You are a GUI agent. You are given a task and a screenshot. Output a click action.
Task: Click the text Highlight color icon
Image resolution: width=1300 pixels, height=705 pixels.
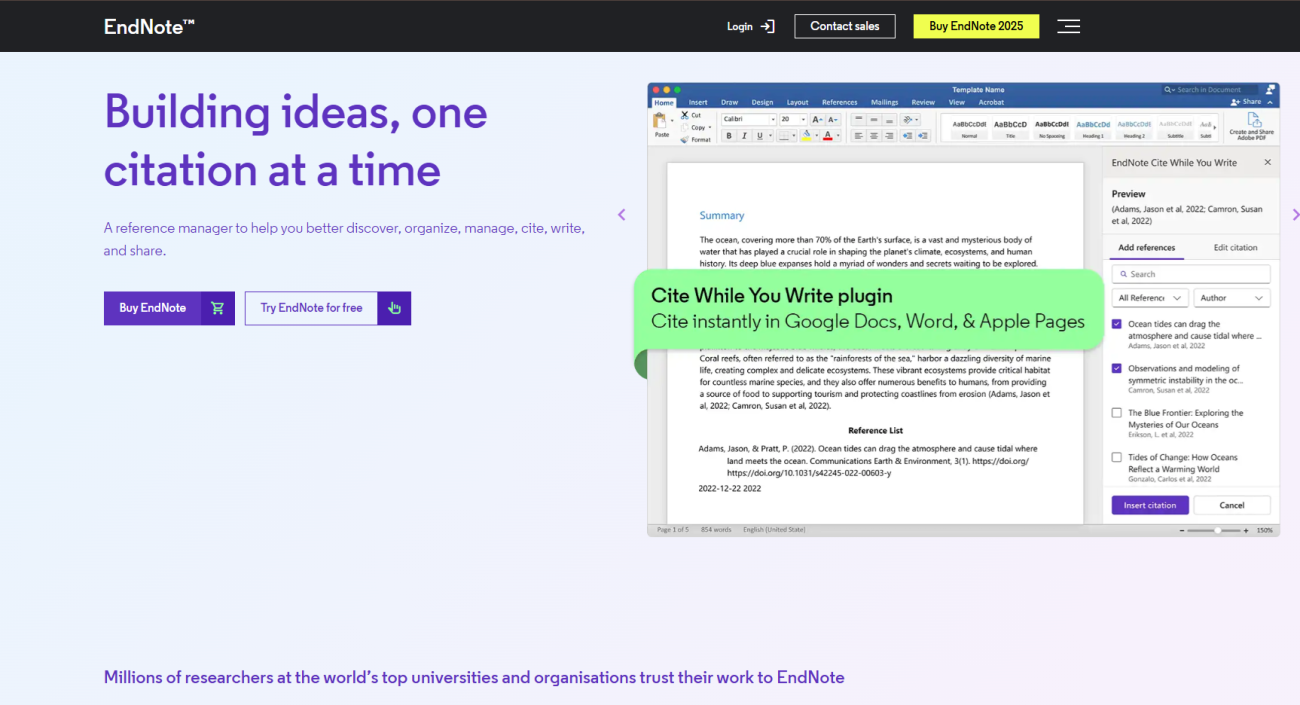click(806, 135)
